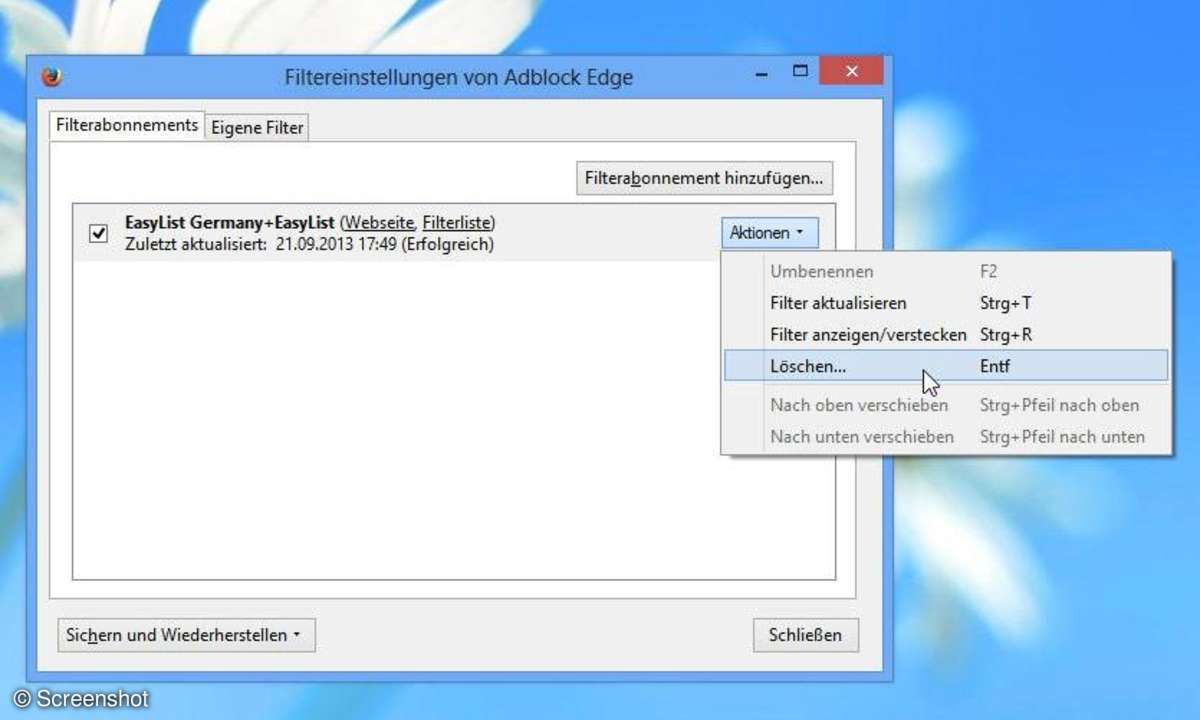Click the Schließen button
The width and height of the screenshot is (1200, 720).
click(805, 635)
